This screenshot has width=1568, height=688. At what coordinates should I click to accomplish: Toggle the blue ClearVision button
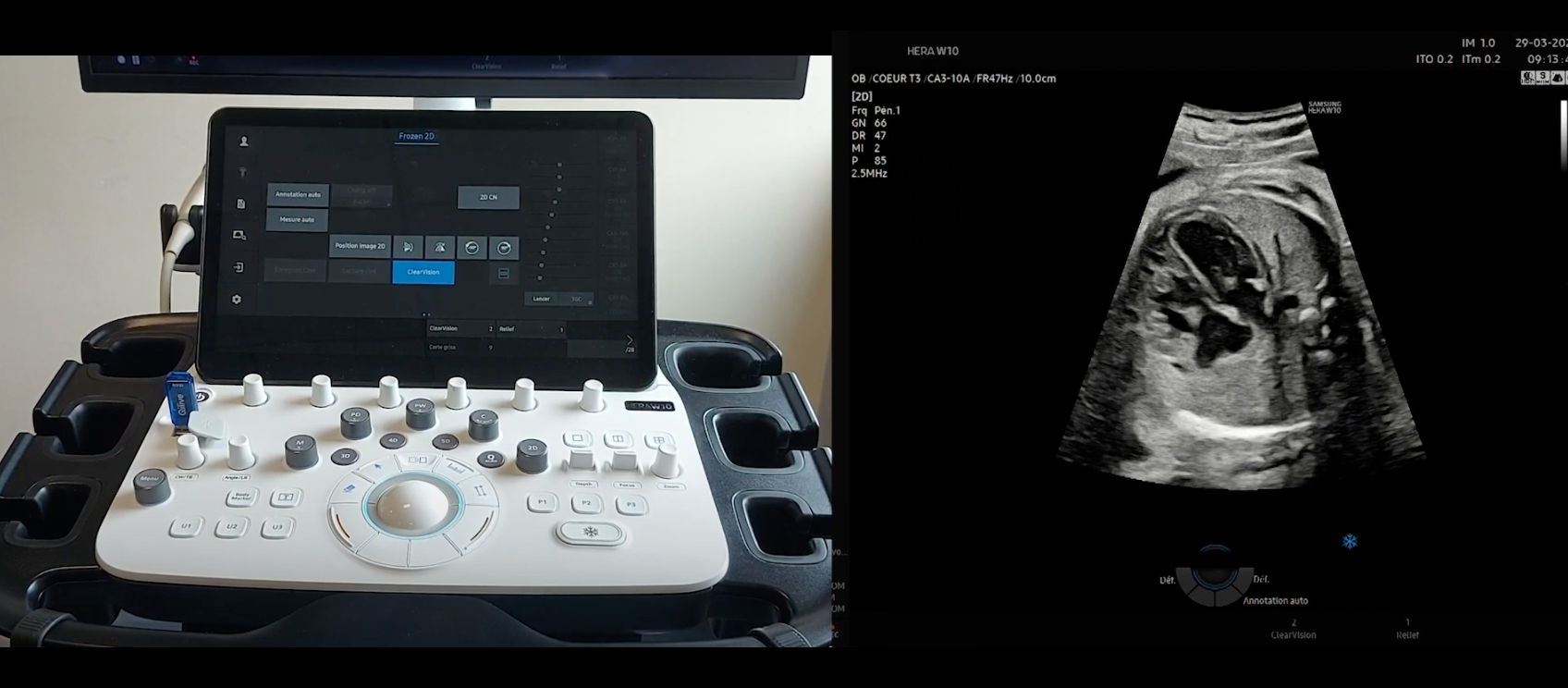click(423, 272)
